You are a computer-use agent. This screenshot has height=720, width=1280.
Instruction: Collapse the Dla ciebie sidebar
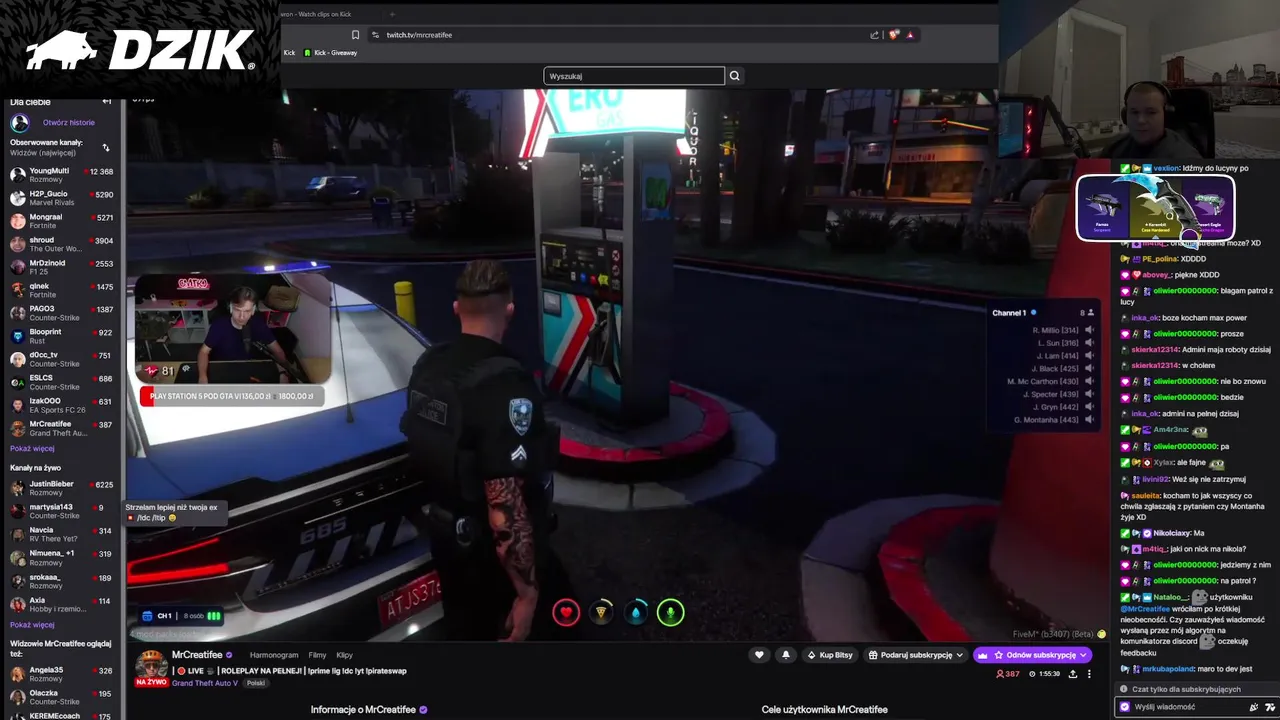click(x=106, y=102)
